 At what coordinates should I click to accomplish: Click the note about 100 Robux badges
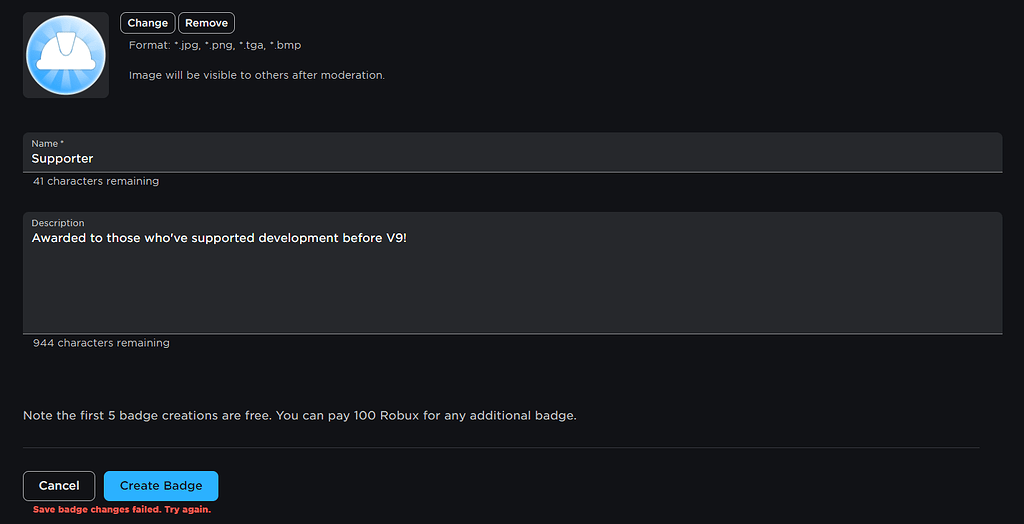[x=300, y=416]
